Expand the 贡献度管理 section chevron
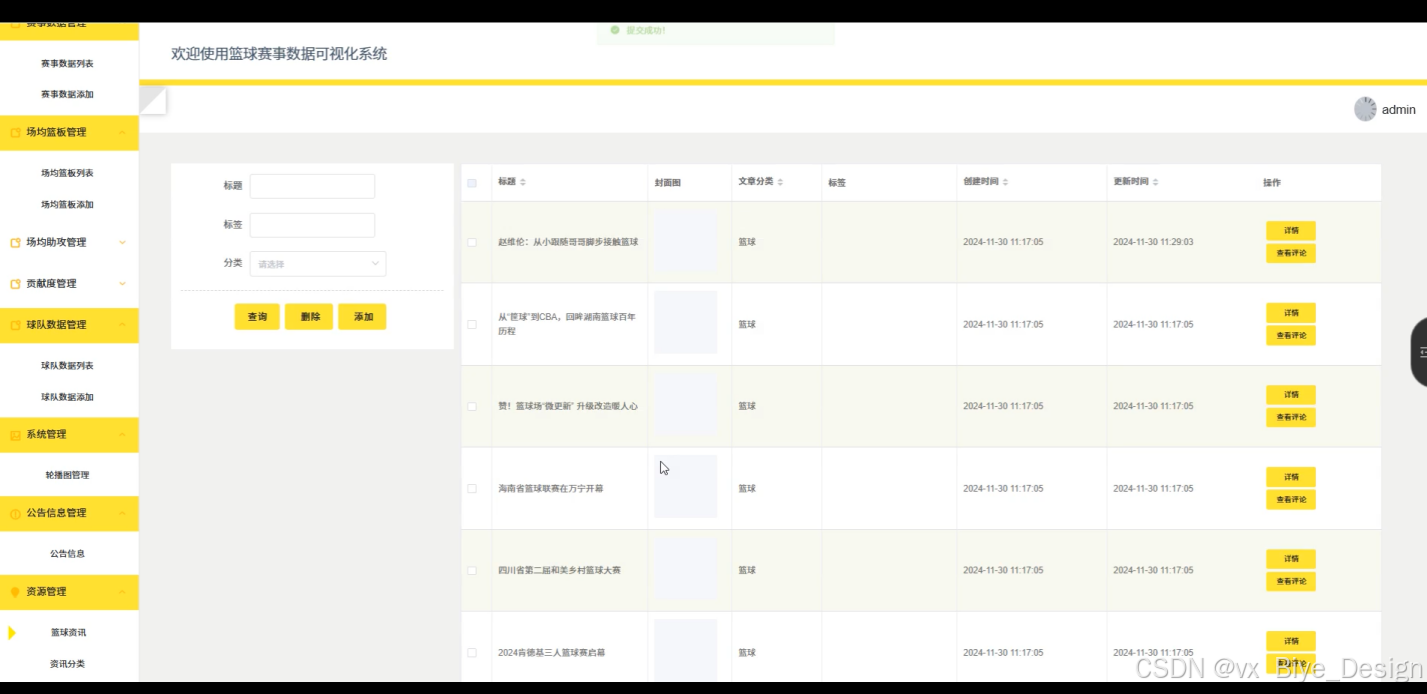 click(122, 283)
